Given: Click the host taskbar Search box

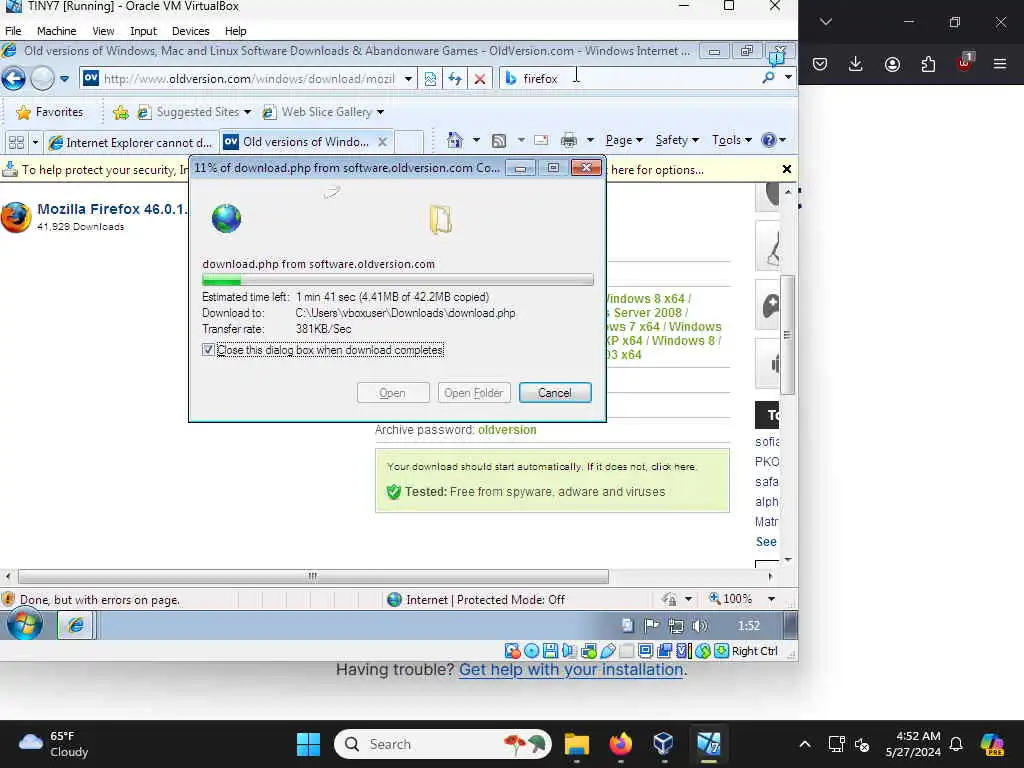Looking at the screenshot, I should (443, 744).
